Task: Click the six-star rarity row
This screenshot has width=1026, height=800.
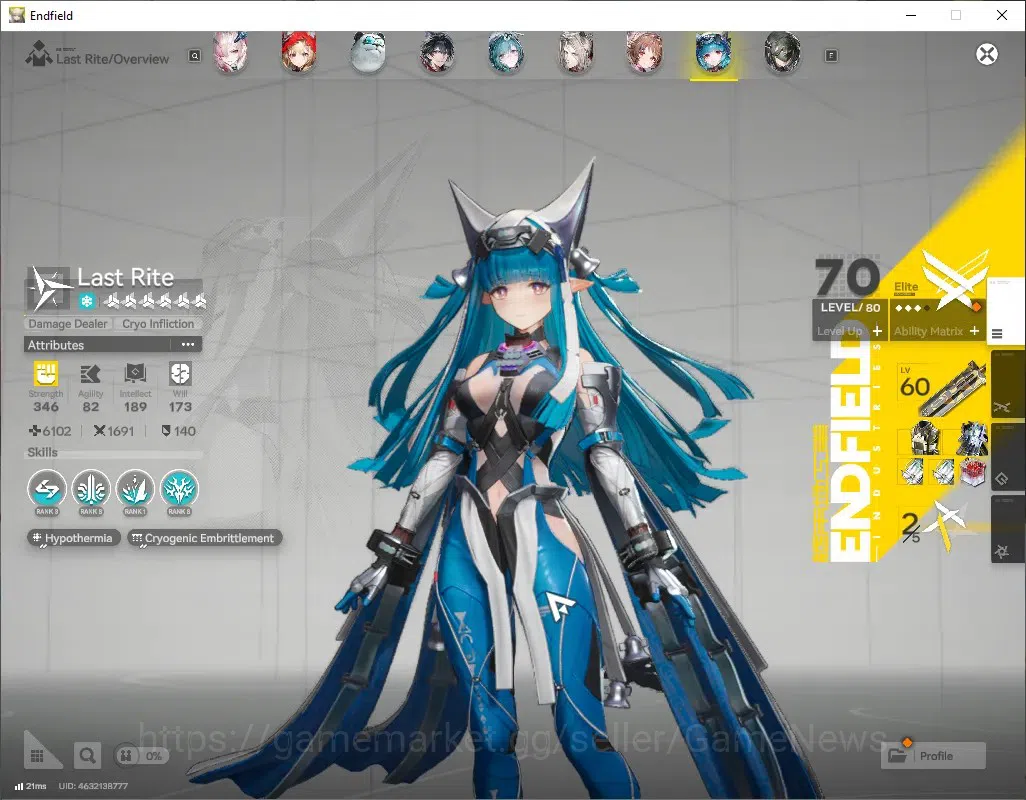Action: point(156,301)
